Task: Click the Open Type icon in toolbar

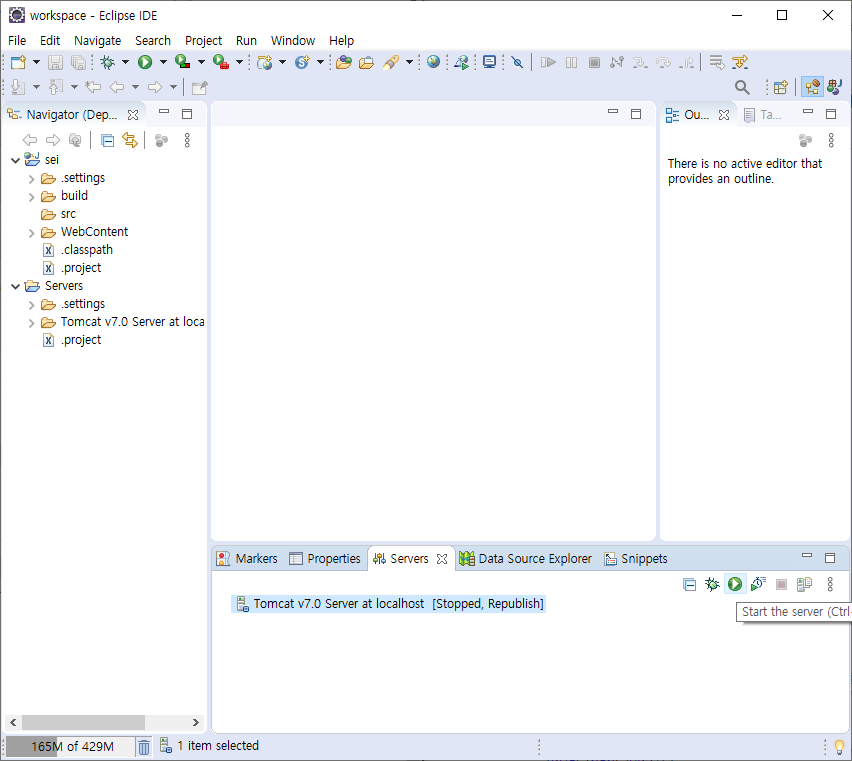Action: (344, 62)
